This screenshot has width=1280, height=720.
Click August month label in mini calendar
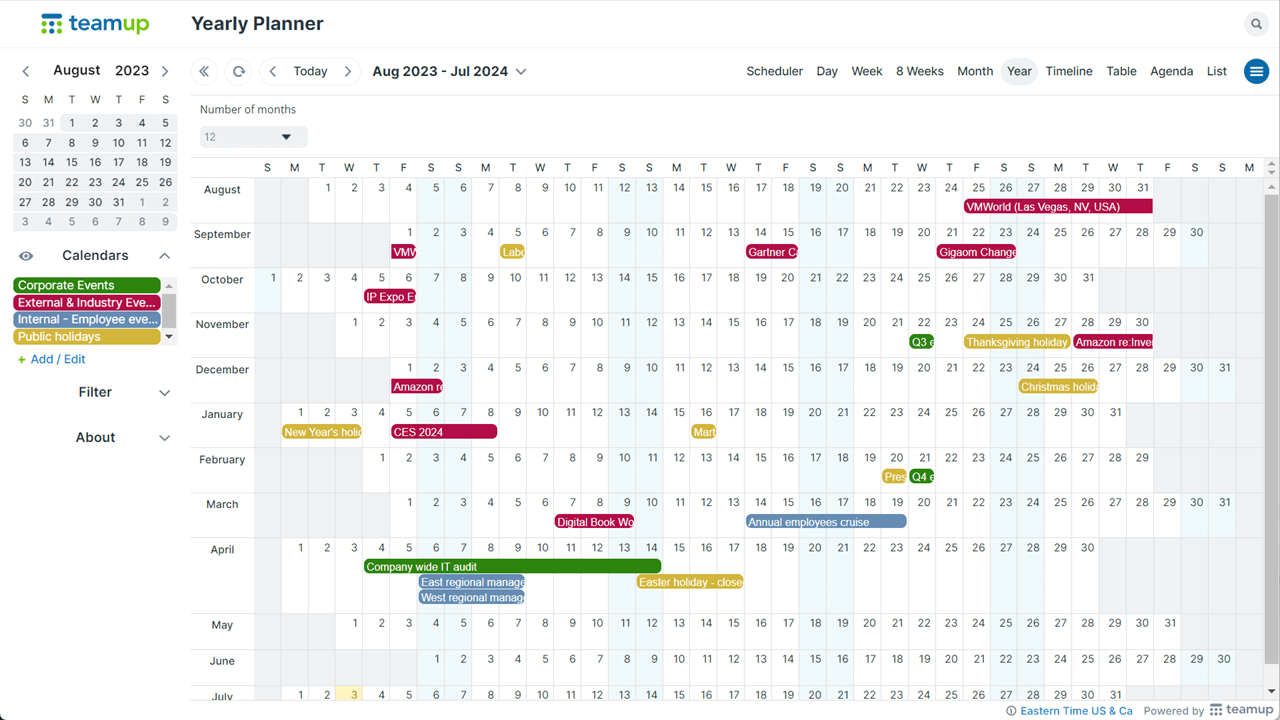77,70
